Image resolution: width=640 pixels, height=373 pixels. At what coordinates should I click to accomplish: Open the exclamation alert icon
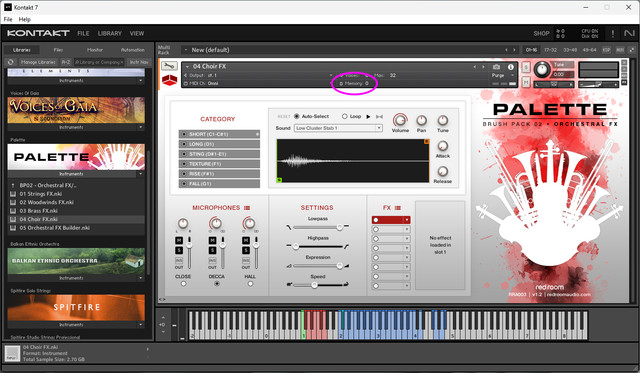612,33
